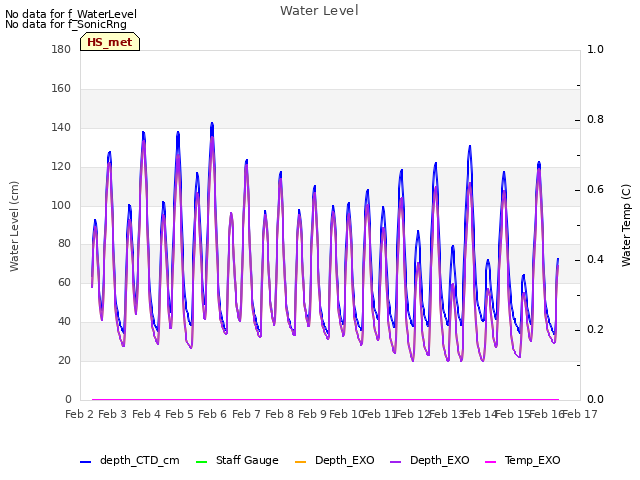Select the 'Water Level (cm)' axis title
The width and height of the screenshot is (640, 480).
14,226
